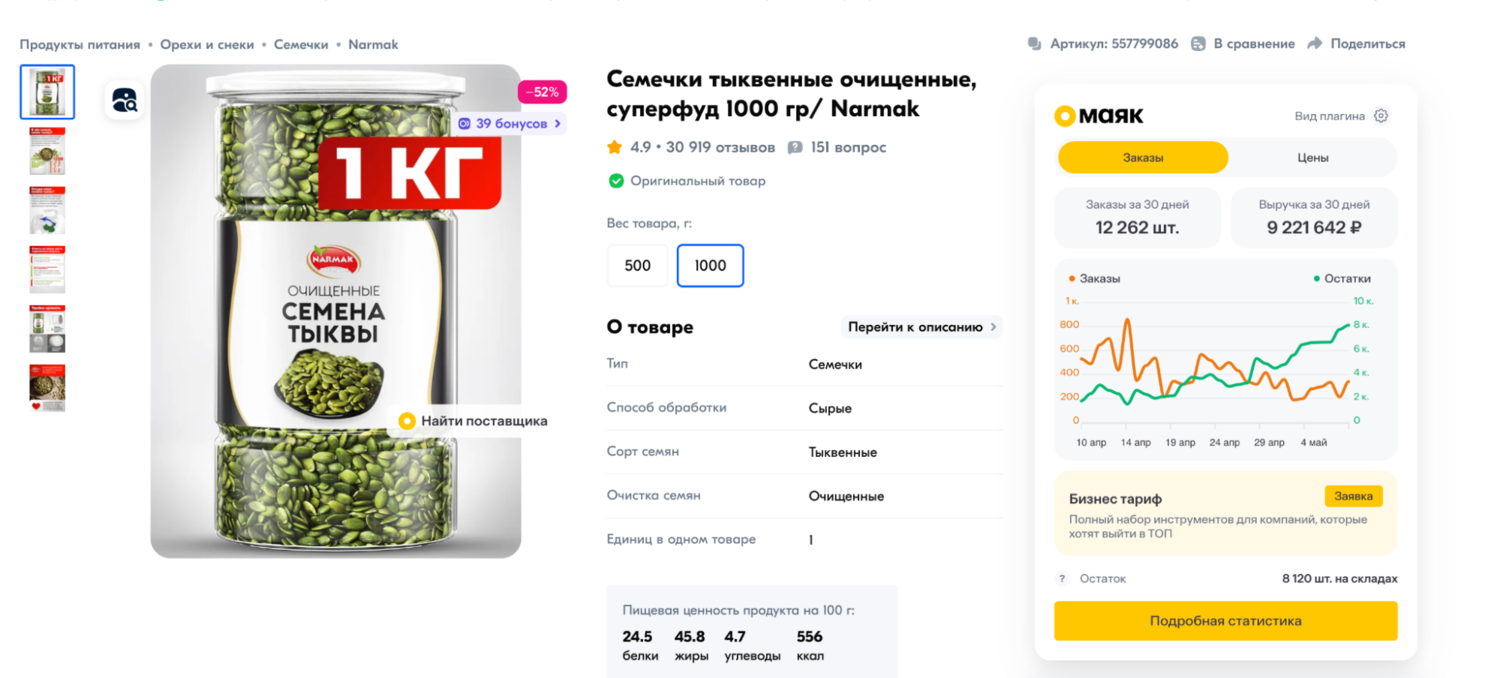Open plugin settings gear icon
This screenshot has width=1500, height=678.
click(x=1381, y=116)
